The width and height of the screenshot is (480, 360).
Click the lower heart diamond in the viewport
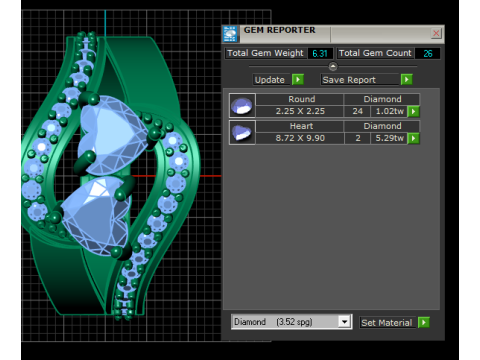pyautogui.click(x=98, y=215)
